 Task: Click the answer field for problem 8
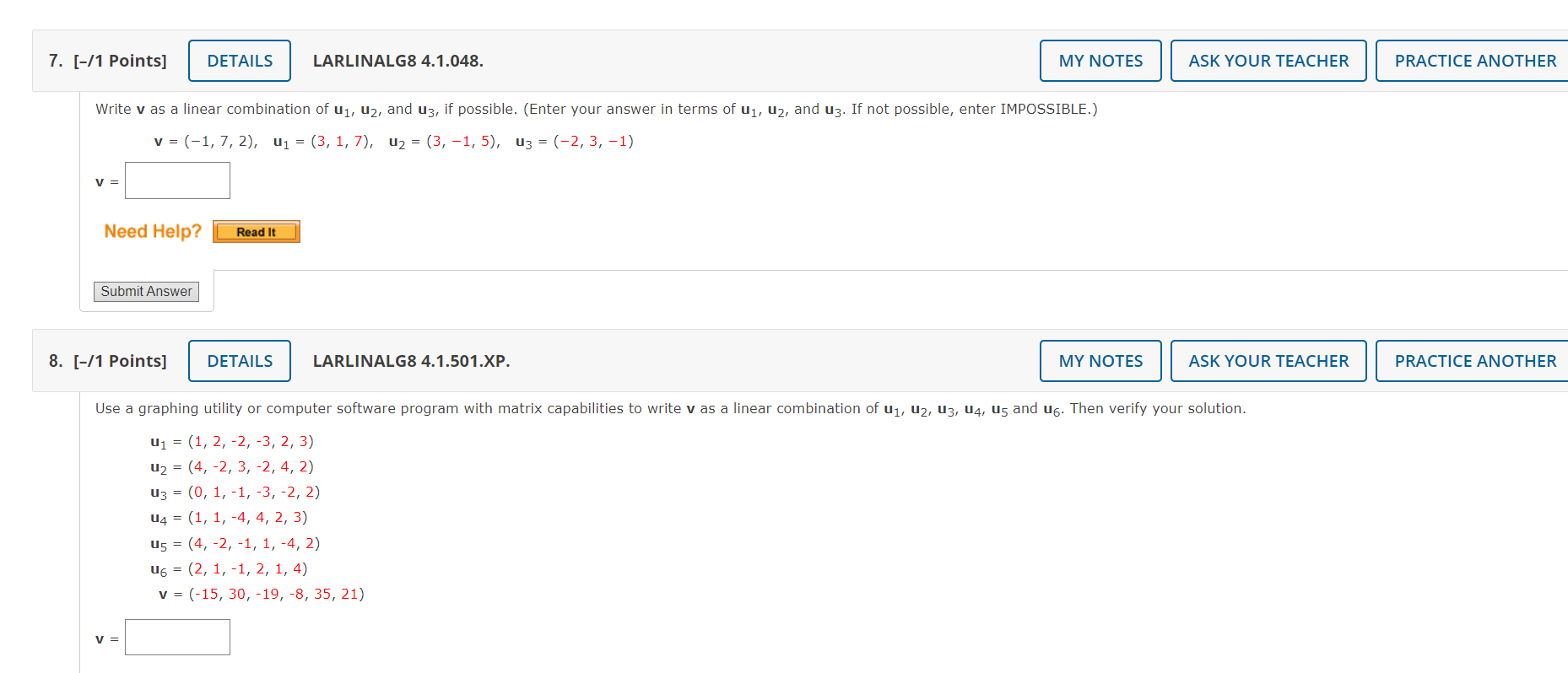(x=177, y=637)
